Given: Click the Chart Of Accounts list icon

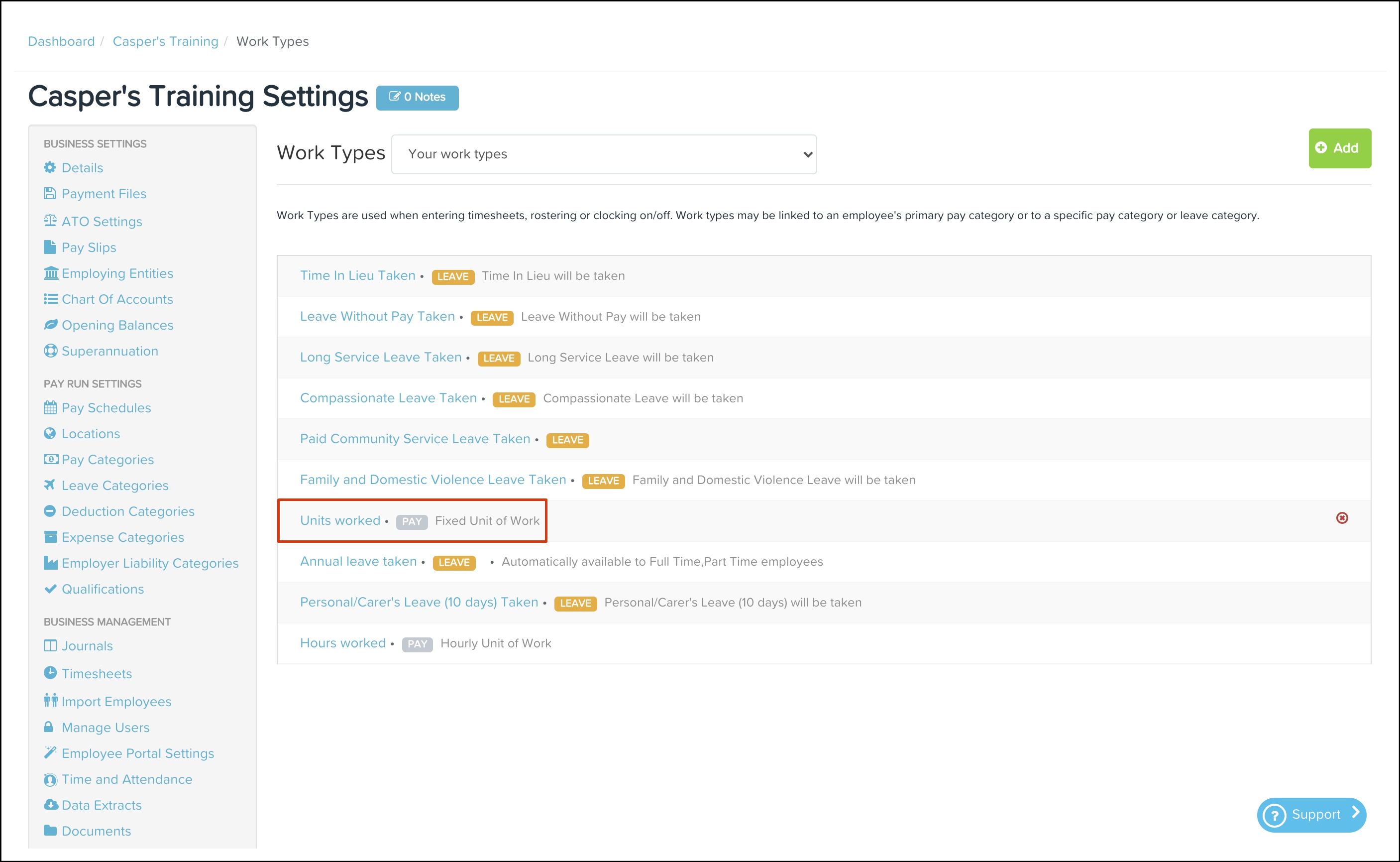Looking at the screenshot, I should pyautogui.click(x=51, y=299).
